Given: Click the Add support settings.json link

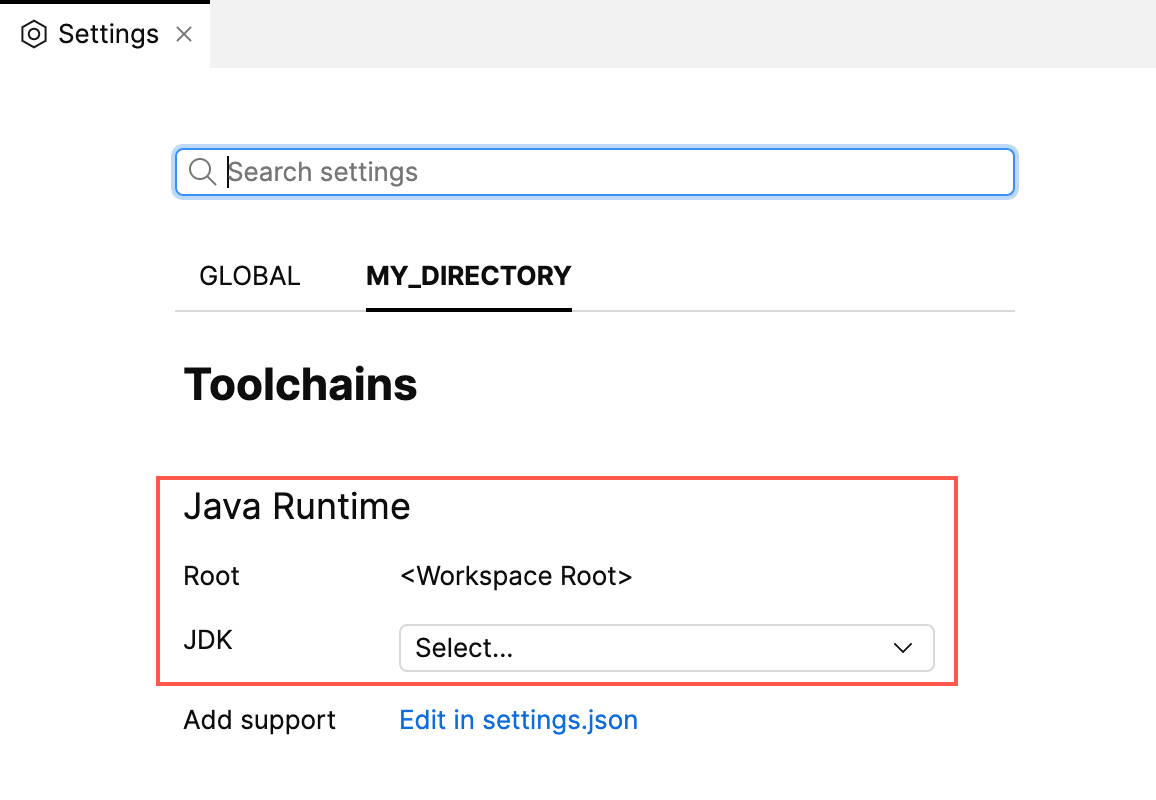Looking at the screenshot, I should pos(518,720).
